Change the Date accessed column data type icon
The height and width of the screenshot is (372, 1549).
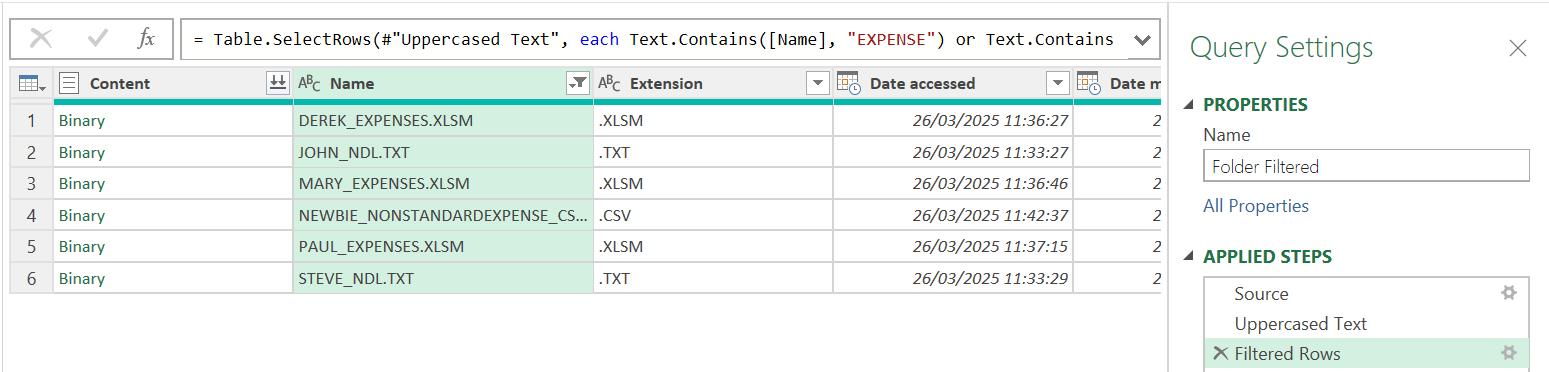click(848, 84)
